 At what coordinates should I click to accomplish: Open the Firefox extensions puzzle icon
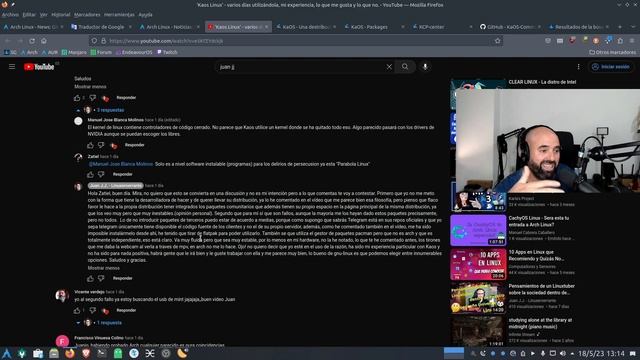click(x=620, y=41)
